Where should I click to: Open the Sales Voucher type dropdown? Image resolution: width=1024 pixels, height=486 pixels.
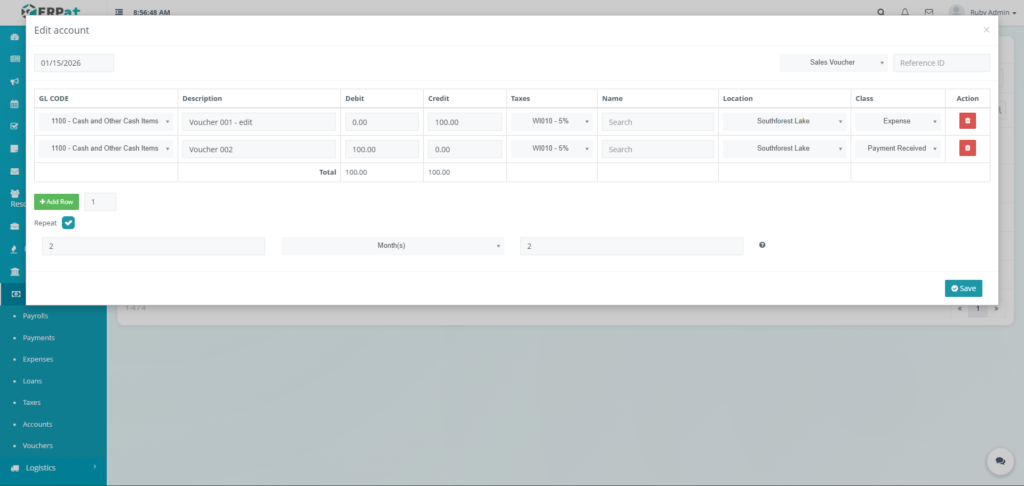[833, 63]
